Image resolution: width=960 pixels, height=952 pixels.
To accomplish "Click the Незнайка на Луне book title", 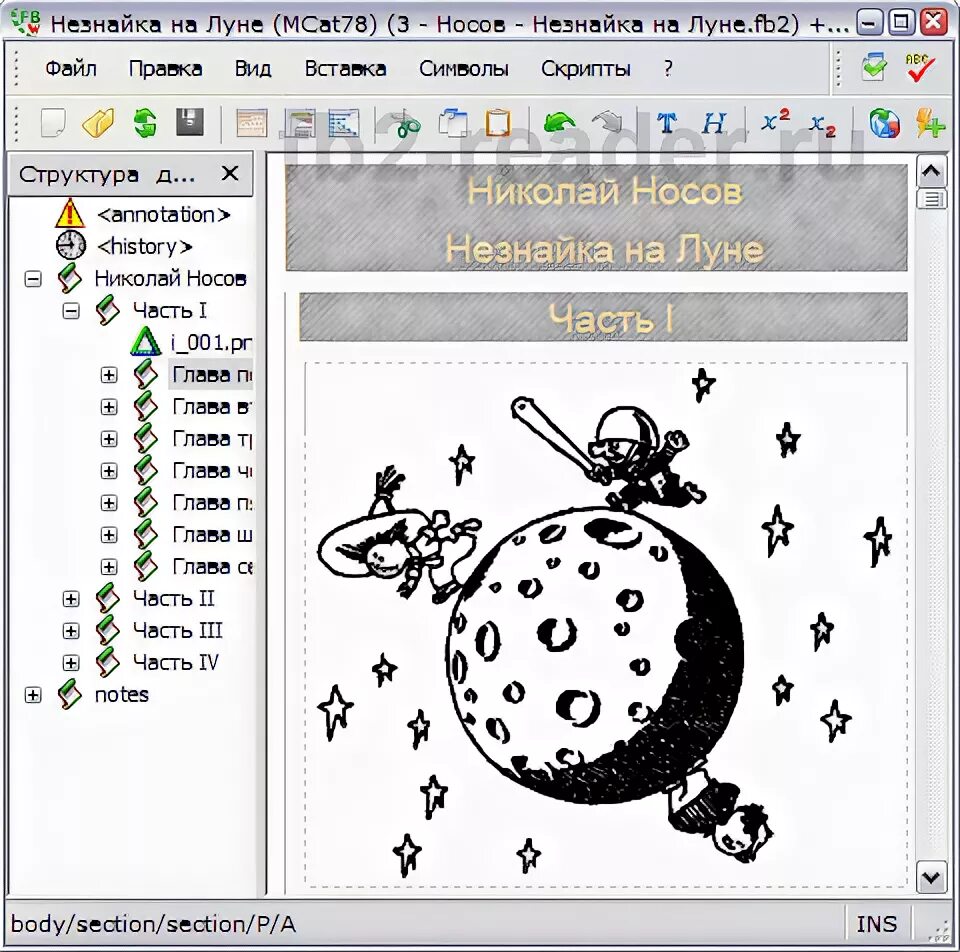I will (x=605, y=250).
